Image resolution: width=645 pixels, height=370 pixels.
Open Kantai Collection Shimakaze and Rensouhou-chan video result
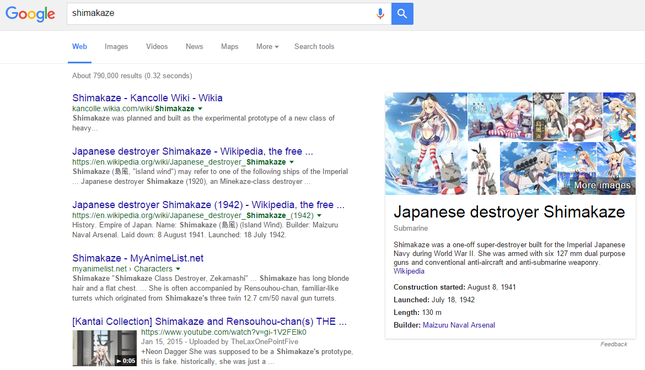[x=209, y=321]
